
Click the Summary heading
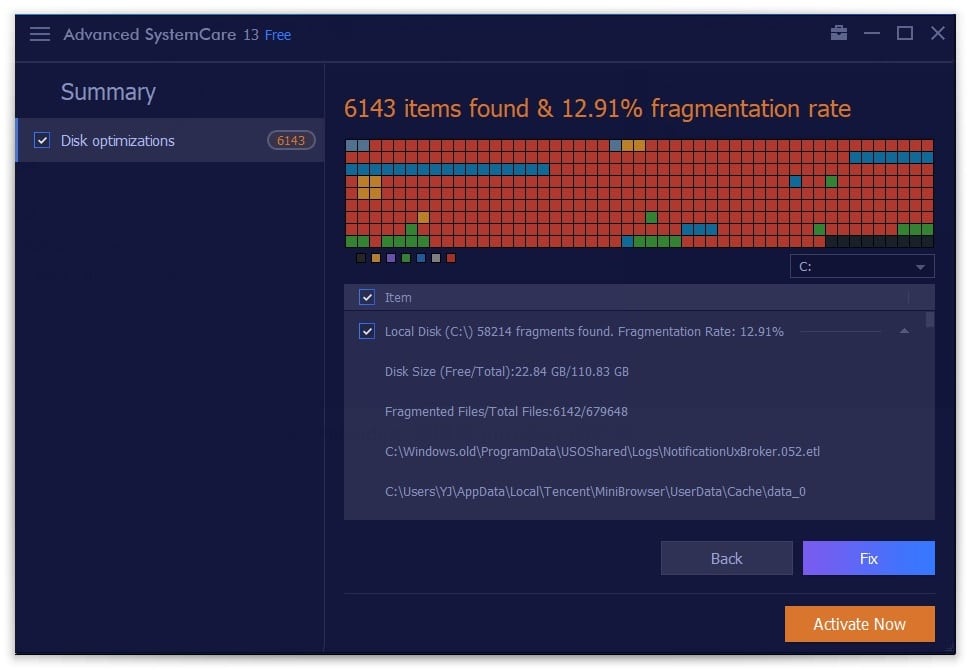(108, 92)
